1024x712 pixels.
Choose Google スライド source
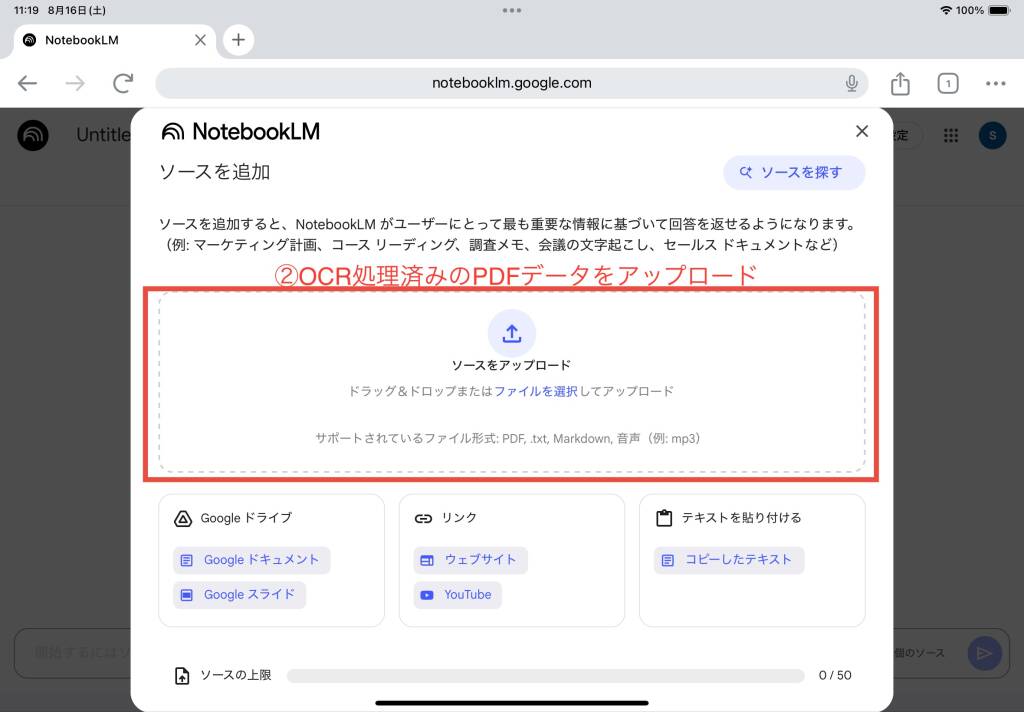point(239,595)
